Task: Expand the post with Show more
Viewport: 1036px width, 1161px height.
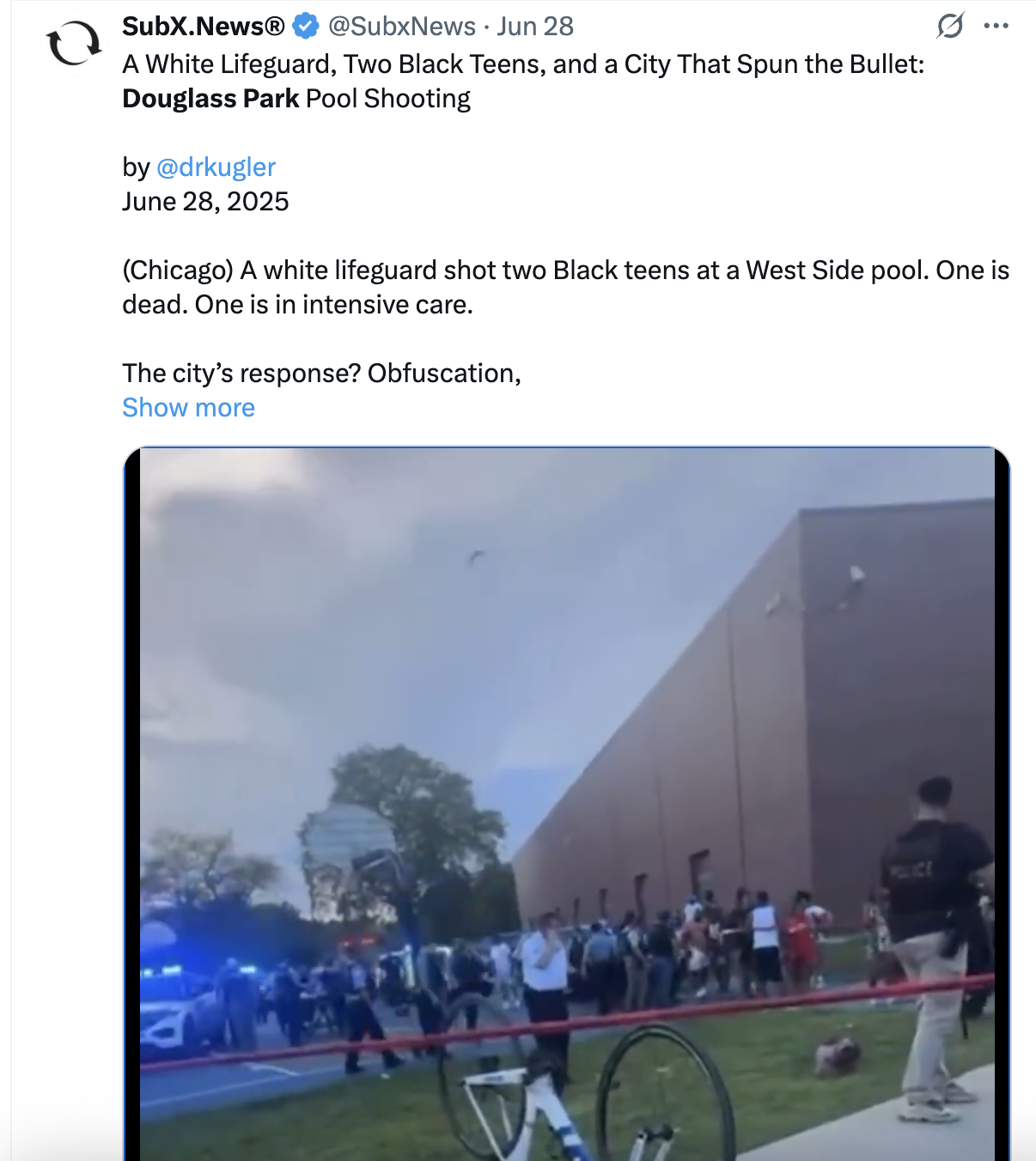Action: pos(188,407)
